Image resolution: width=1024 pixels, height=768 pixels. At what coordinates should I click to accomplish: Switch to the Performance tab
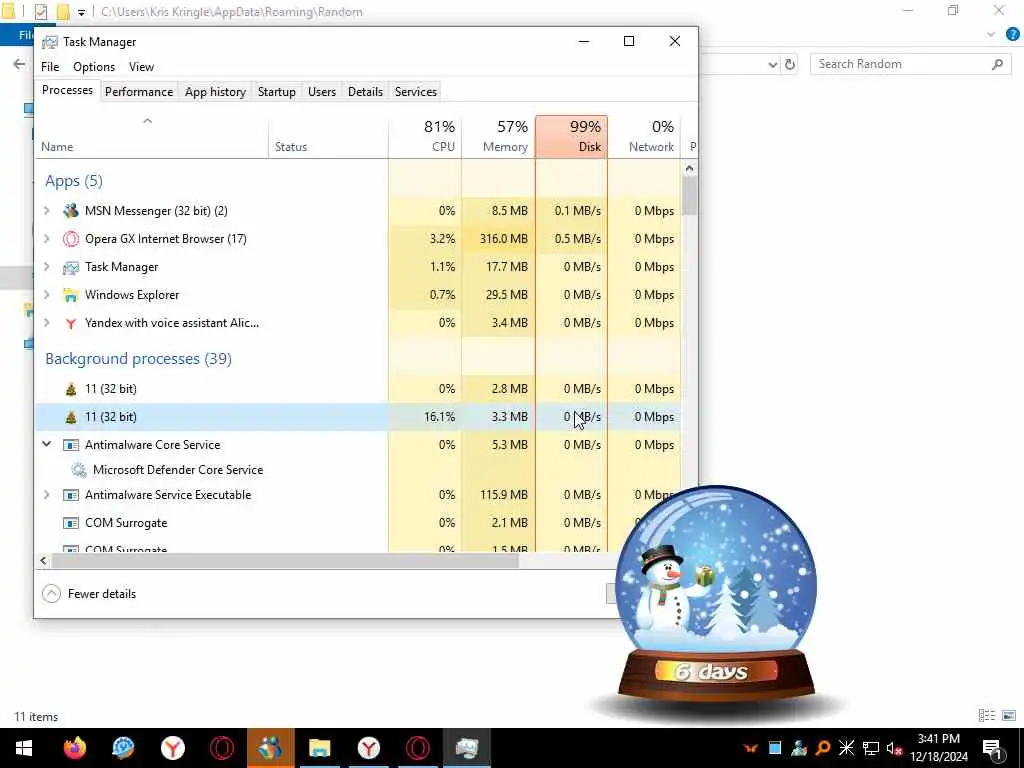[x=139, y=92]
